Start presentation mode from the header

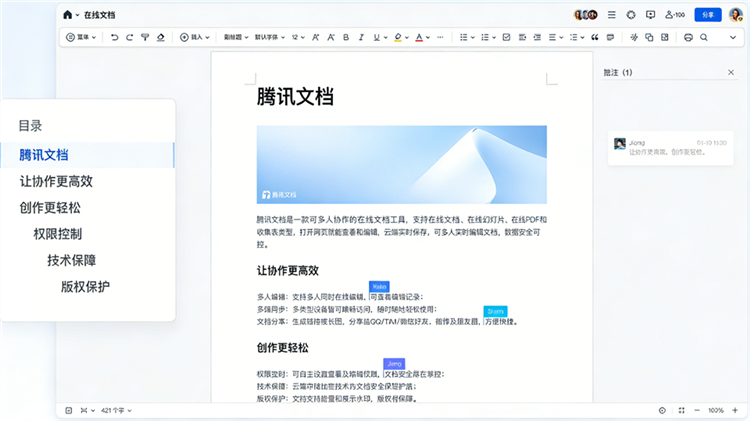click(650, 15)
